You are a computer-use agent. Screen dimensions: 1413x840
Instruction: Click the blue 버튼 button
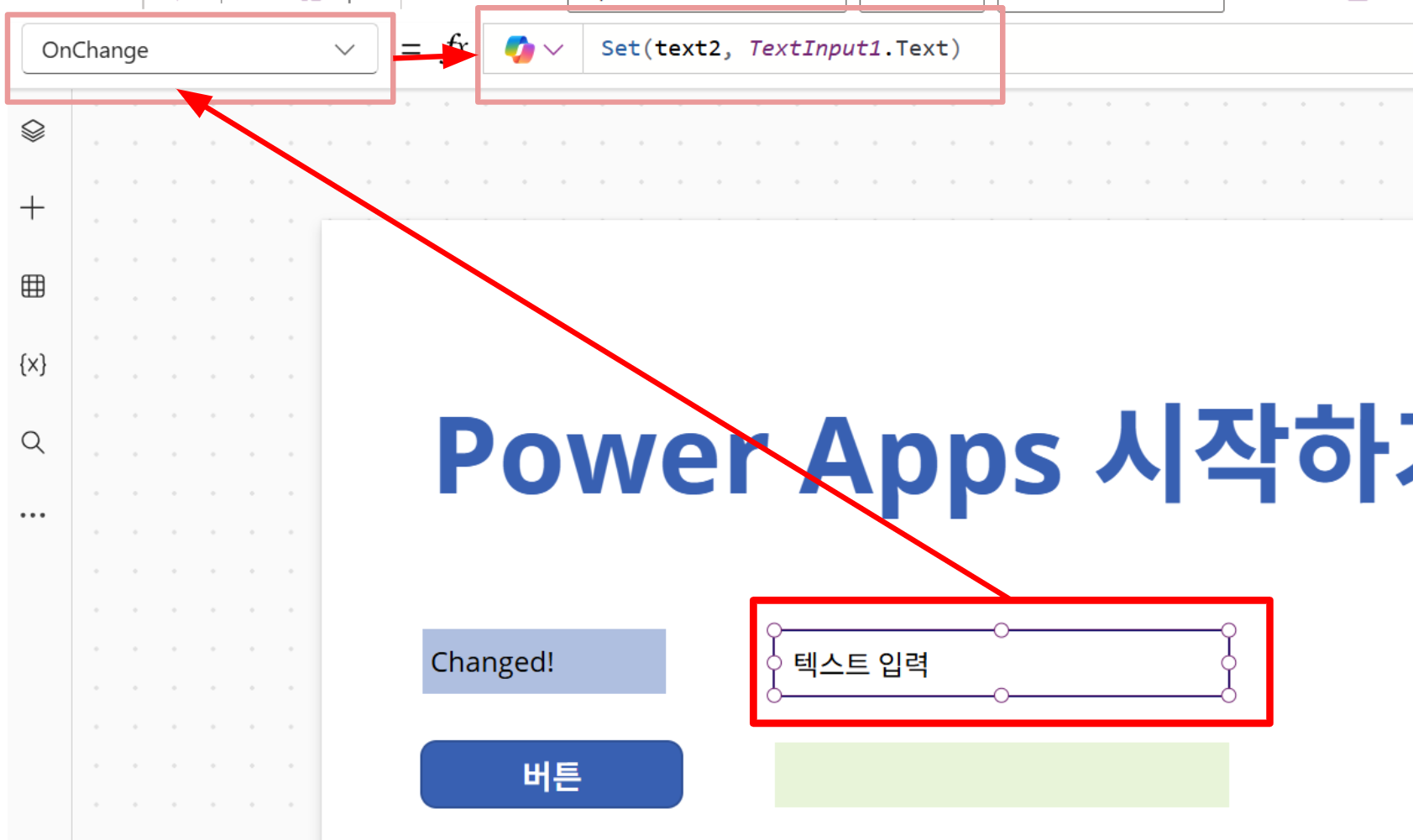point(552,775)
